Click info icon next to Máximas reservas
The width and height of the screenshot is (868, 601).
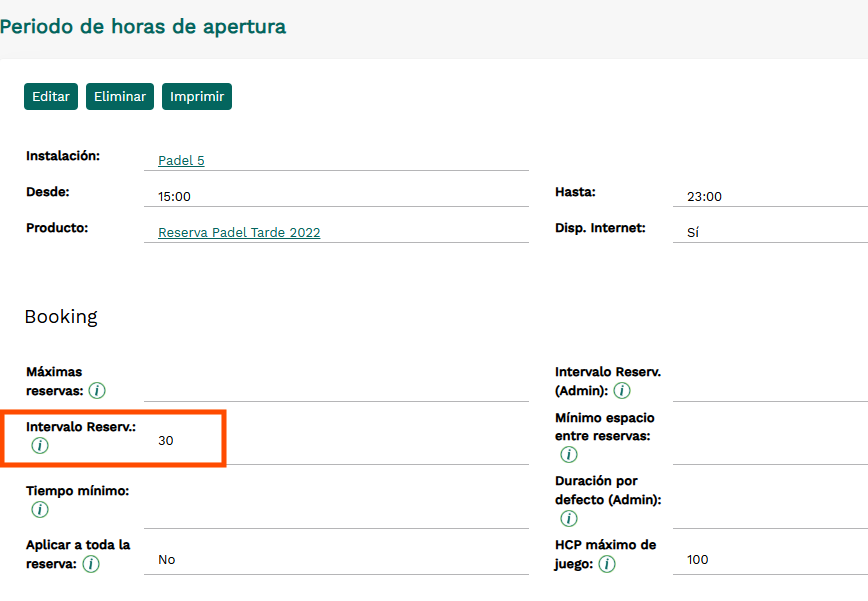point(98,391)
